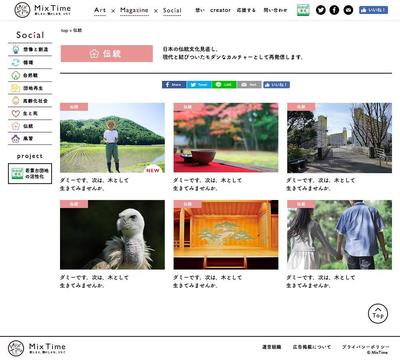This screenshot has width=400, height=360.
Task: Open the heart icon in sidebar
Action: click(15, 113)
